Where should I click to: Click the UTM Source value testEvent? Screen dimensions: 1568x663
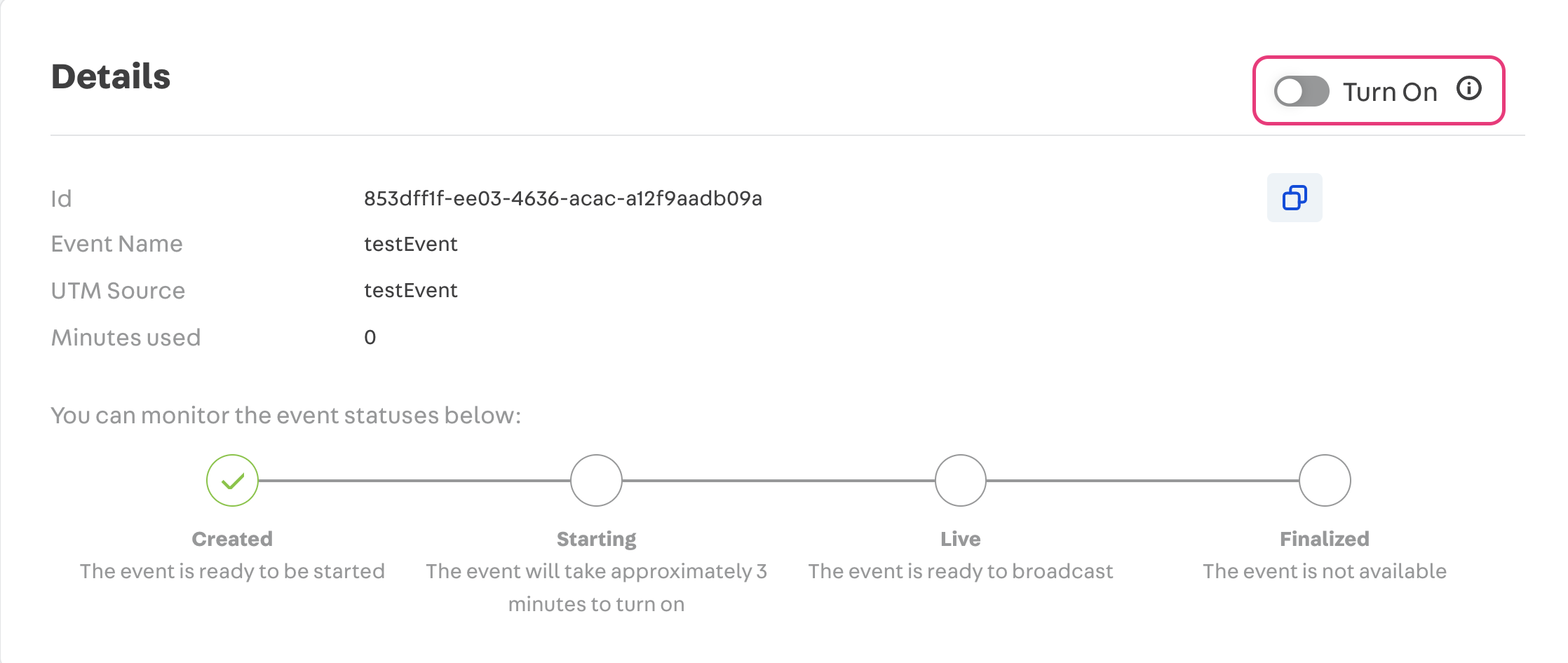pos(410,291)
